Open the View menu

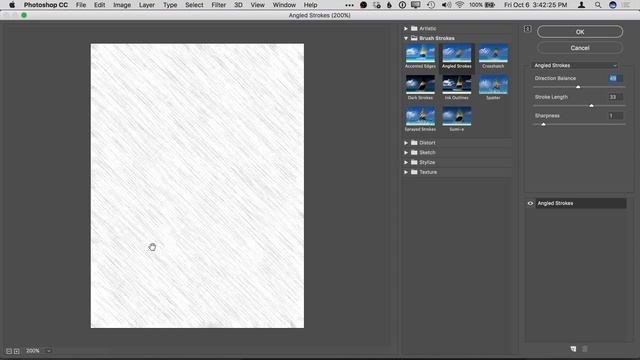257,5
